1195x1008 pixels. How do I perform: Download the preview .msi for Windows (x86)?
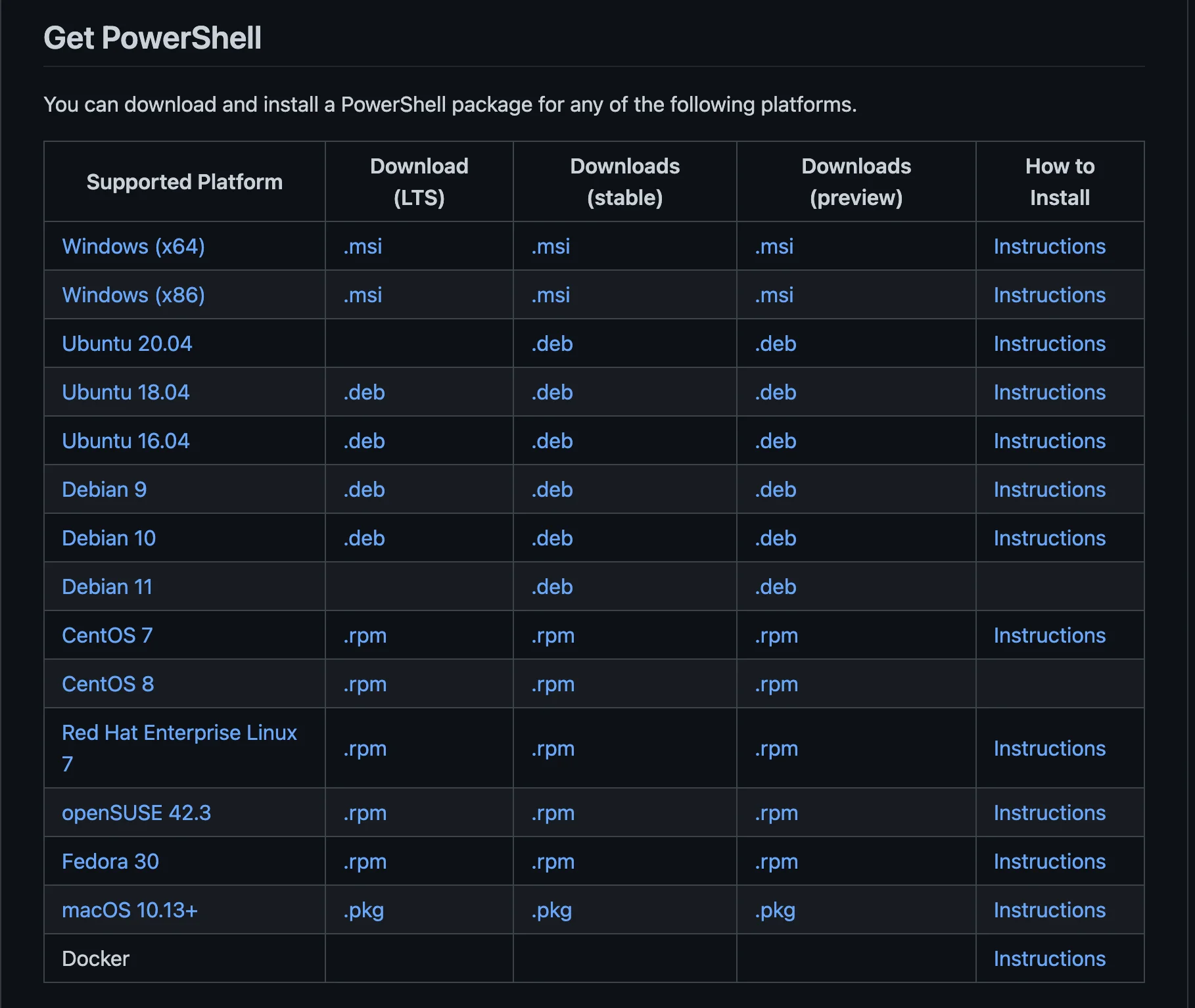(774, 295)
